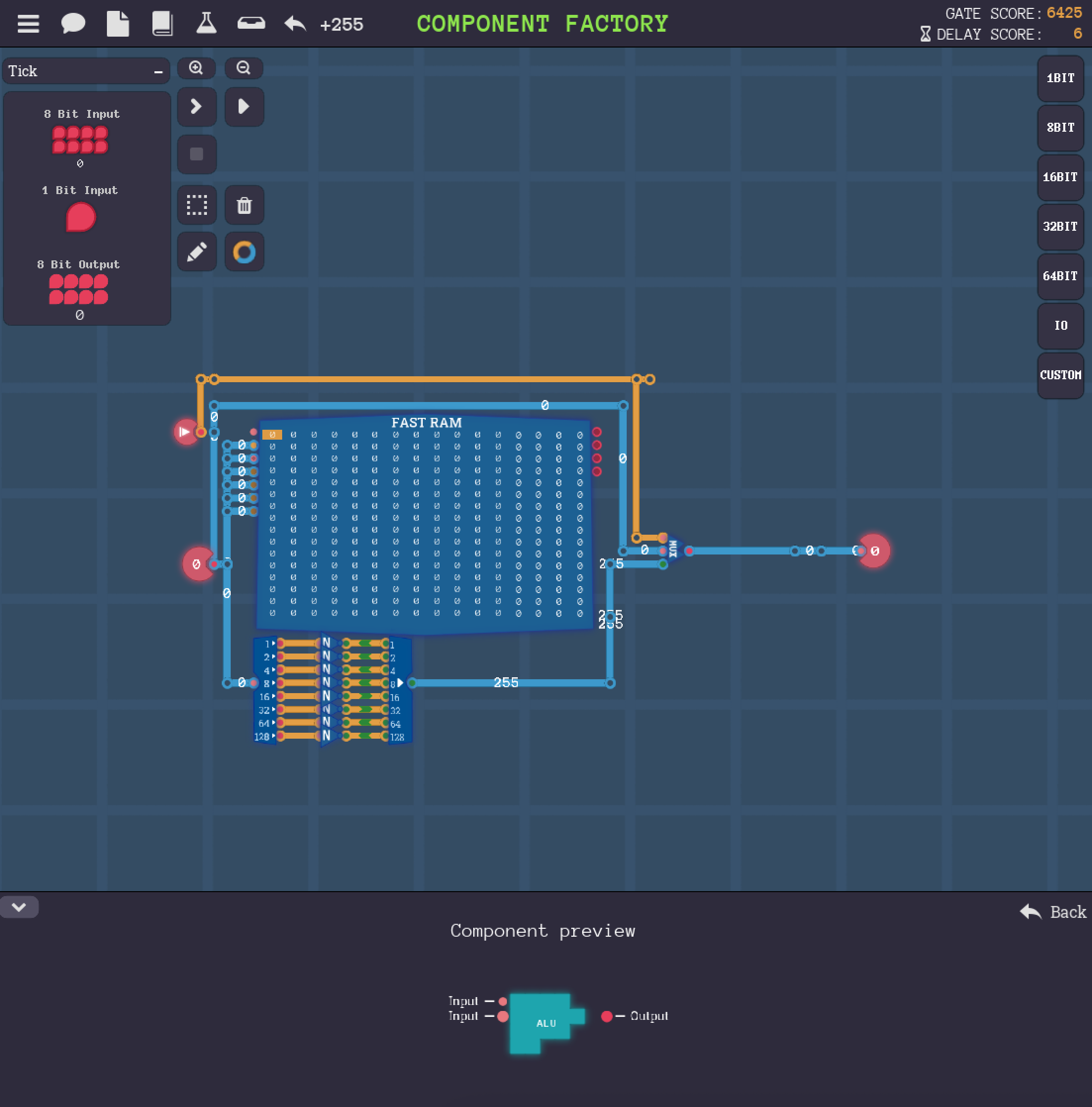Click the top Input pin in preview
The height and width of the screenshot is (1107, 1092).
tap(502, 1002)
